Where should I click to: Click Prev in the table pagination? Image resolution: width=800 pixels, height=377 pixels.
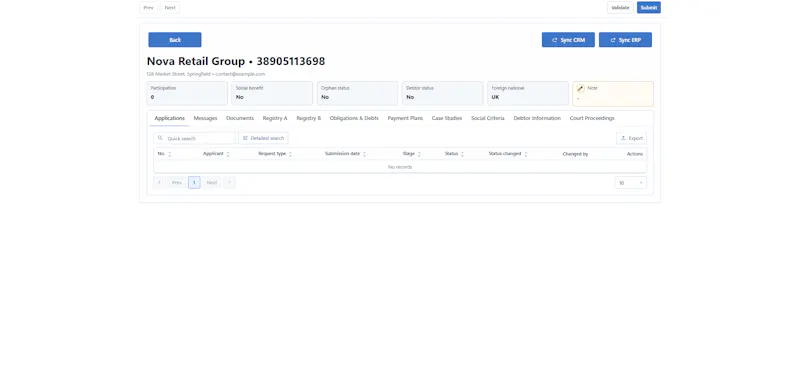coord(177,183)
